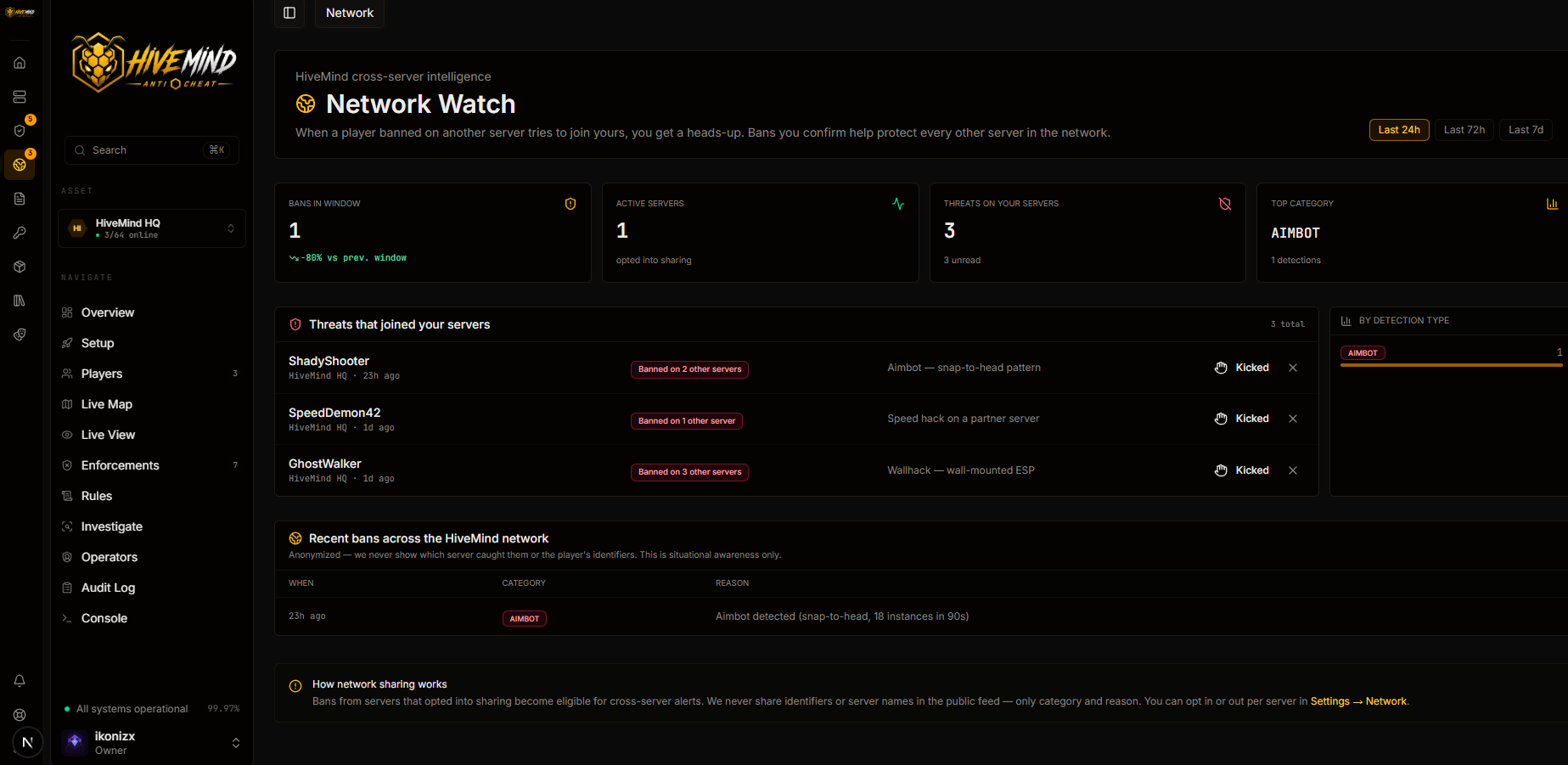Open the ikonizx Owner account menu

(152, 743)
